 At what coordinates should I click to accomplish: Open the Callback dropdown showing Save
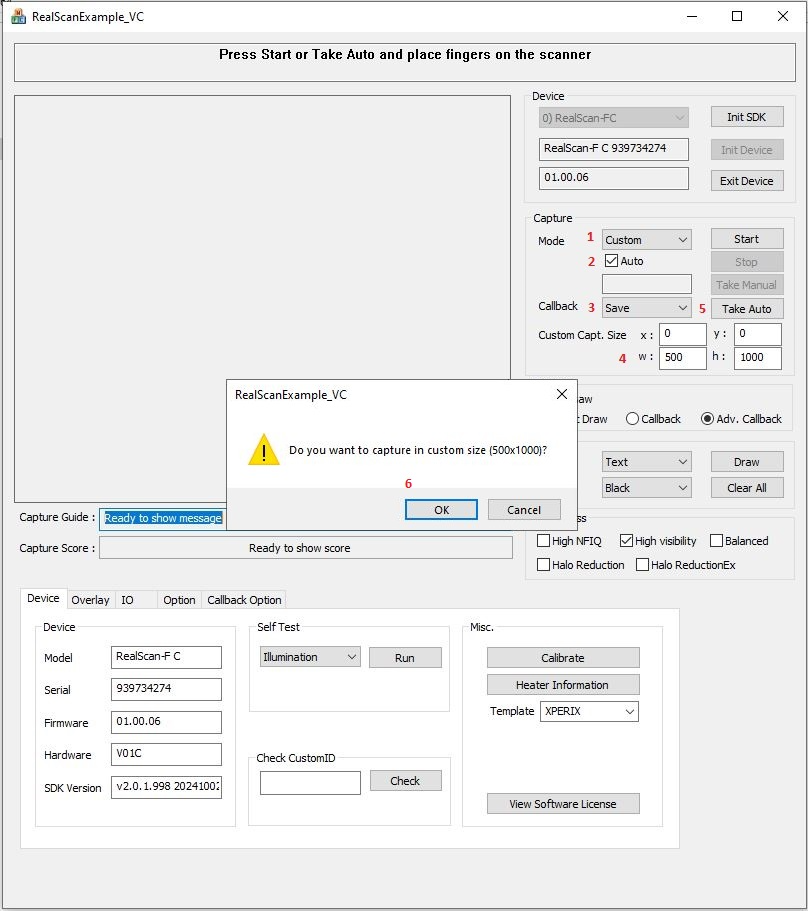647,307
